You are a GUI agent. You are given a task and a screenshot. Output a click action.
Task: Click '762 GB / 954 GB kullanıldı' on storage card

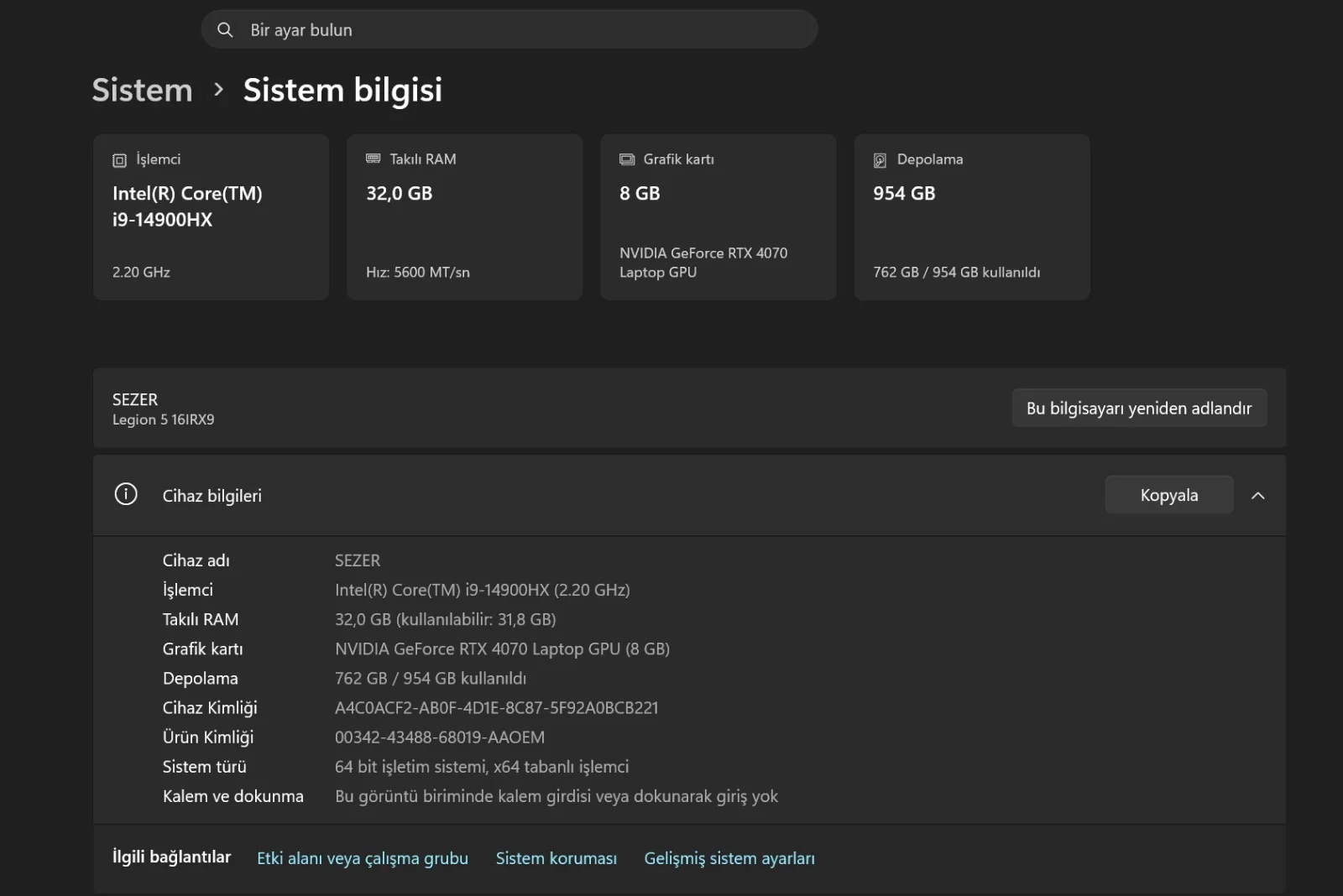click(956, 272)
